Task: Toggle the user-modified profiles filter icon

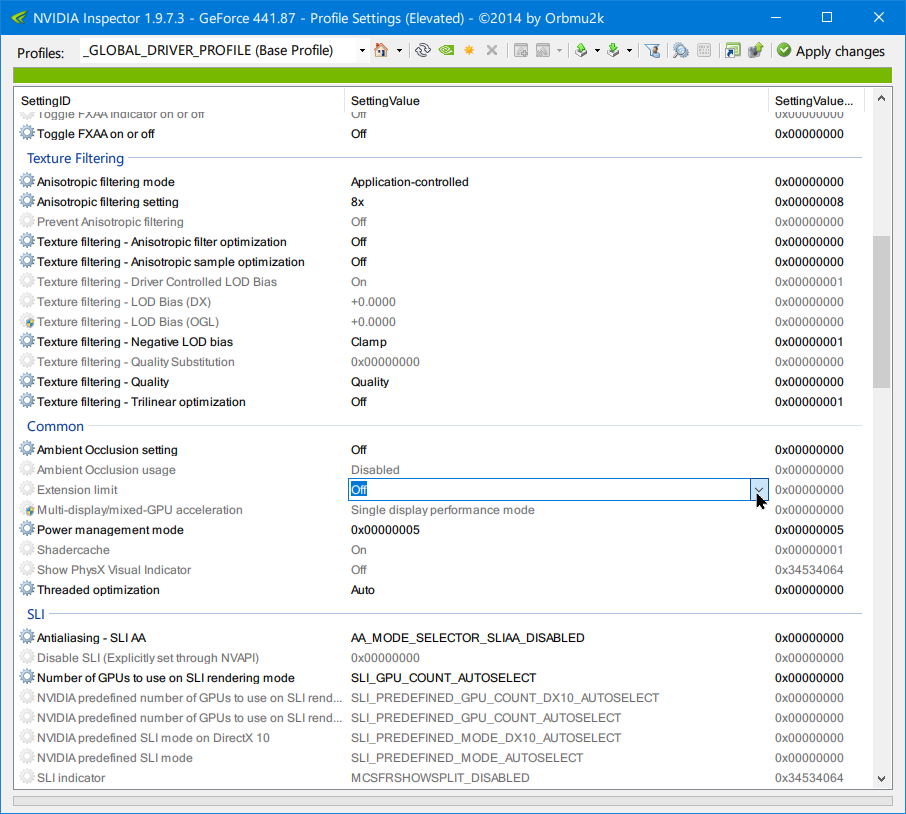Action: (x=653, y=51)
